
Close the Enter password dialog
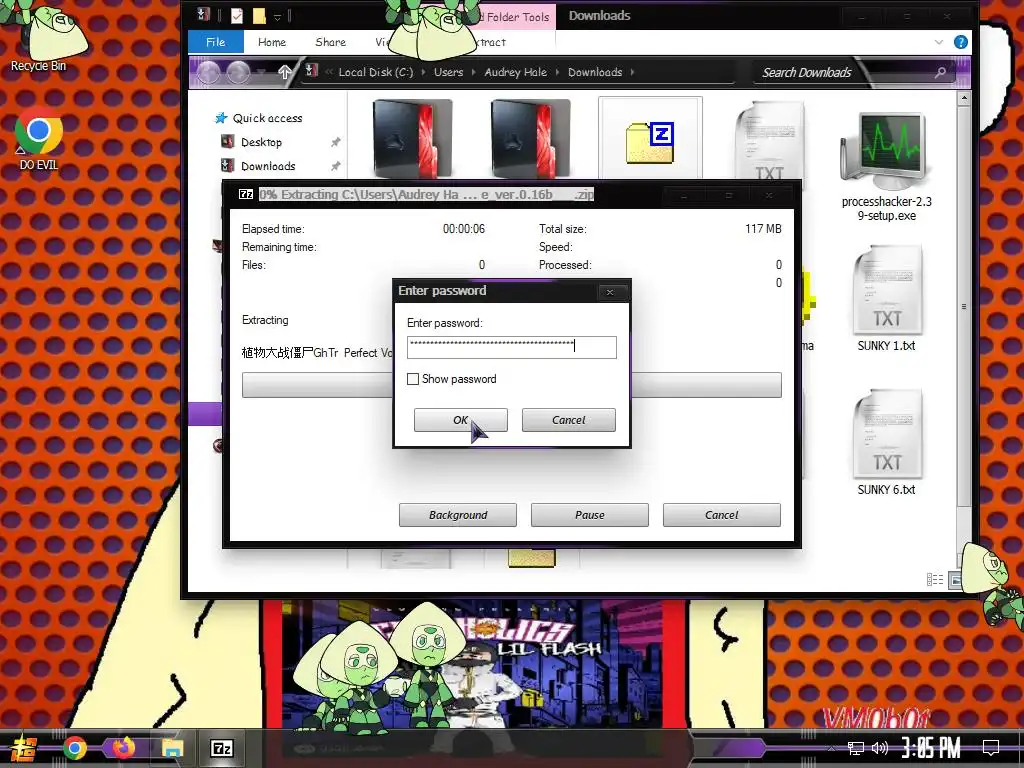tap(610, 292)
